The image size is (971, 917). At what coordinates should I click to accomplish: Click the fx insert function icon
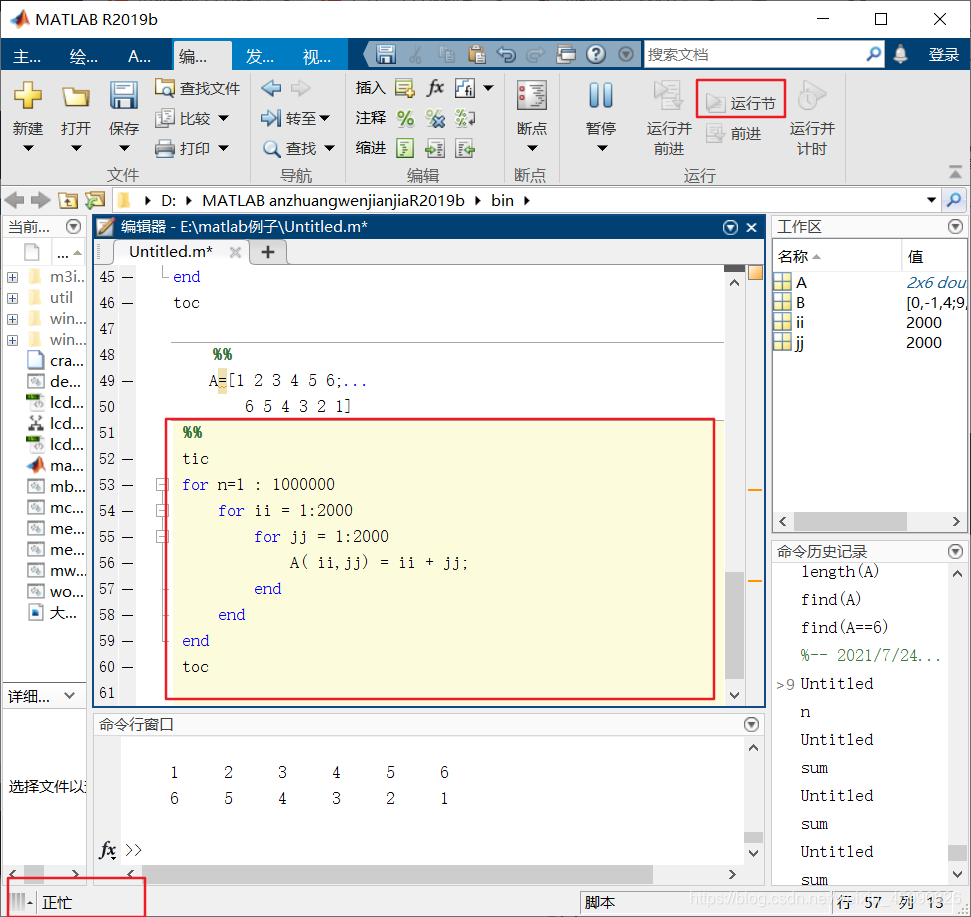click(435, 88)
